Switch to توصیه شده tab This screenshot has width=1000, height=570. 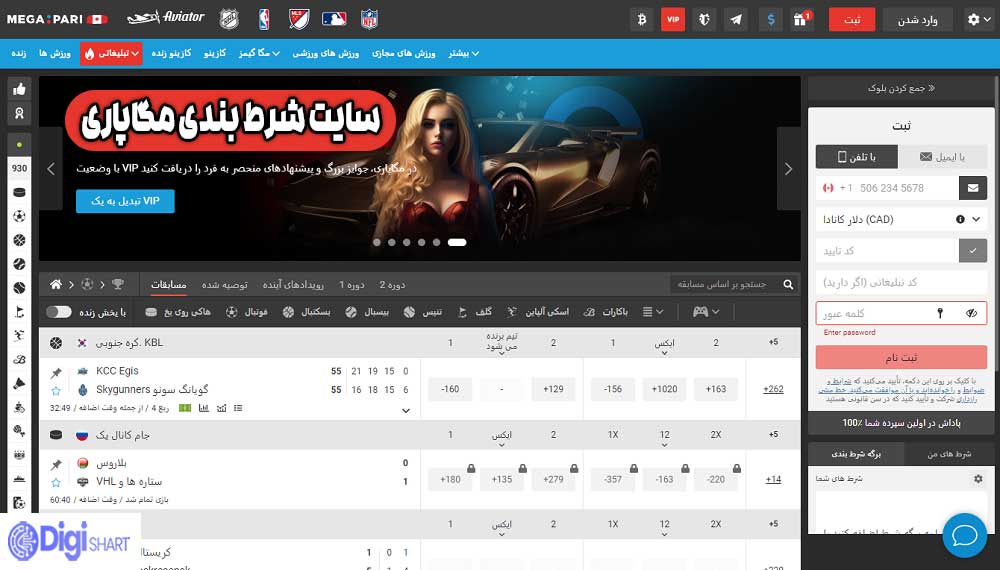pyautogui.click(x=224, y=285)
